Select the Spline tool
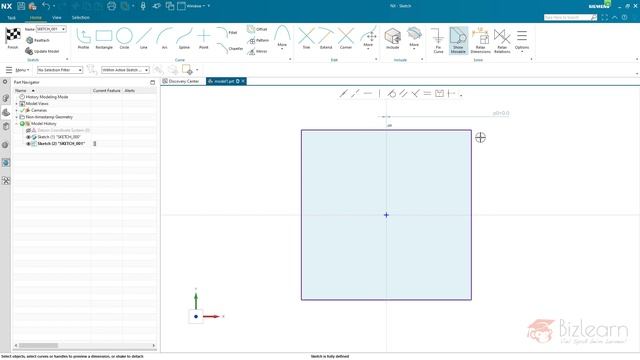This screenshot has height=360, width=640. point(184,38)
